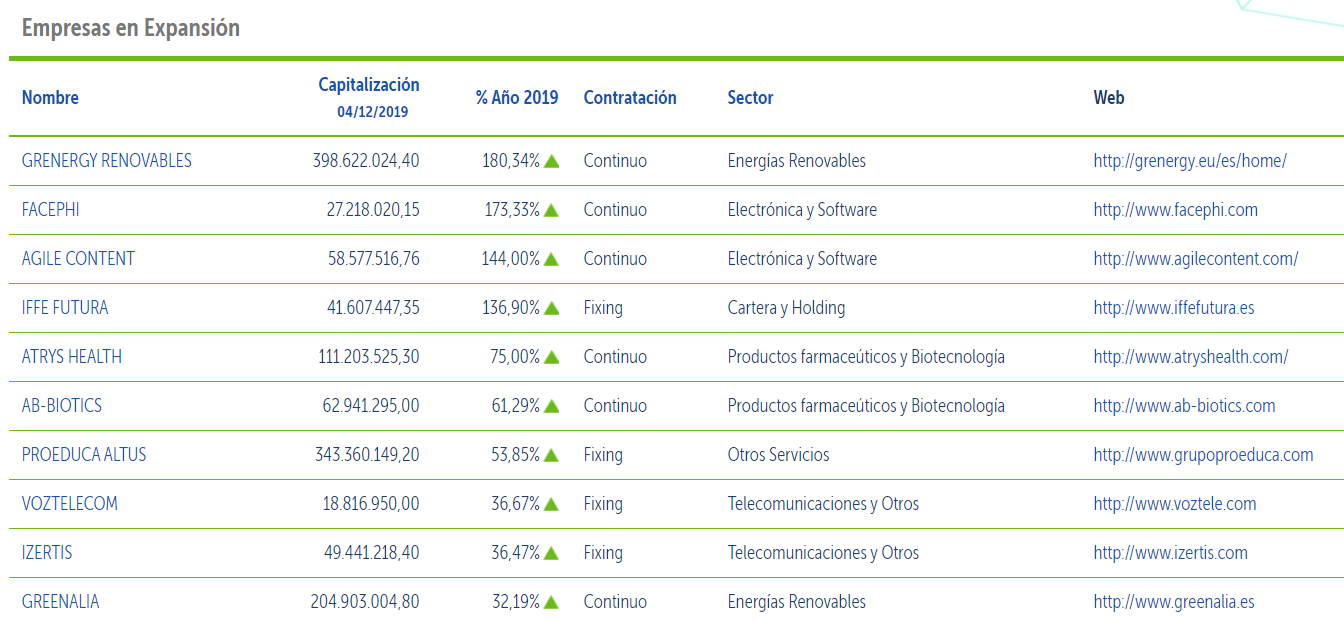Screen dimensions: 1344x621
Task: Click green up arrow beside 136,90%
Action: (551, 308)
